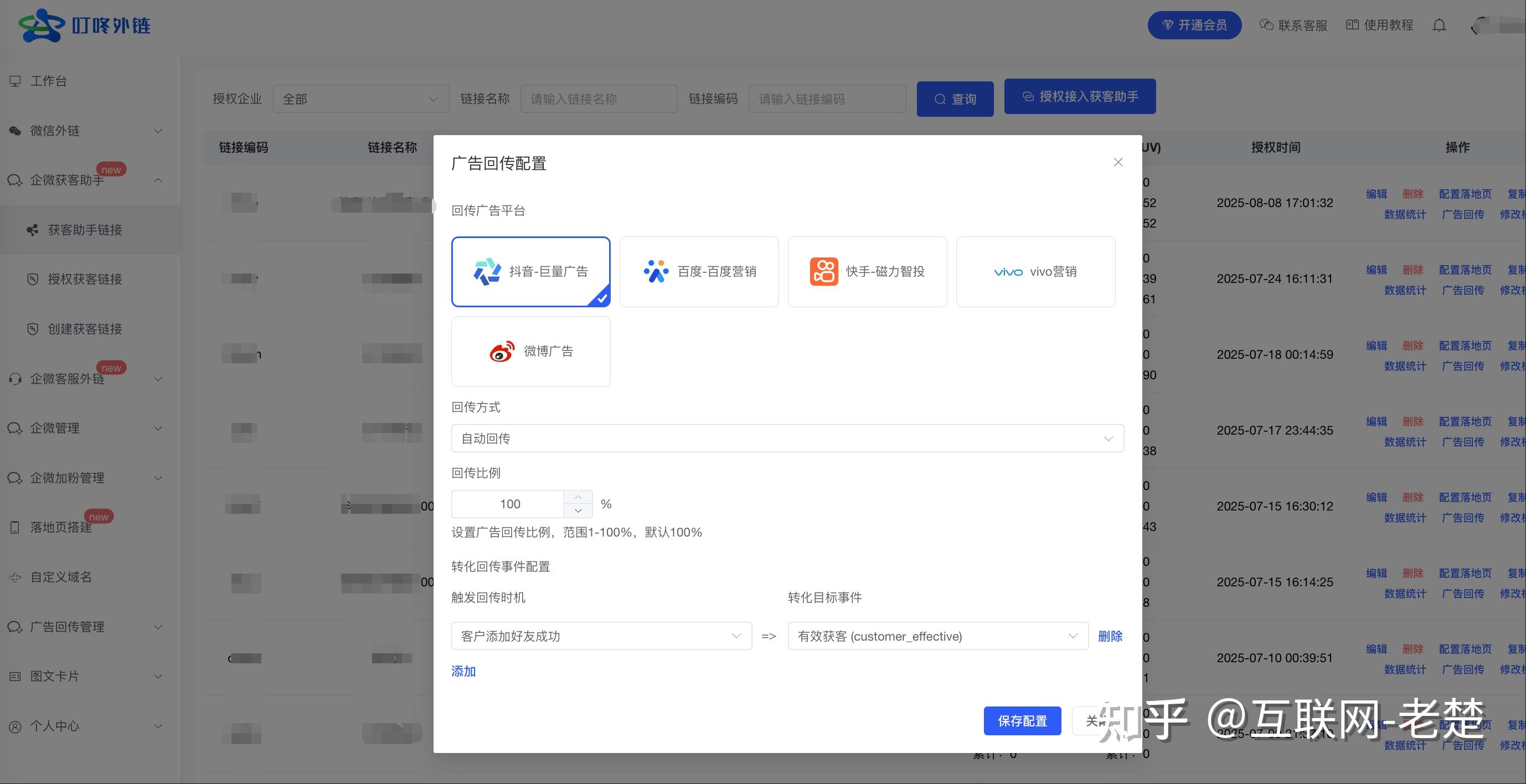Open 联系客服 in the header

[1293, 25]
